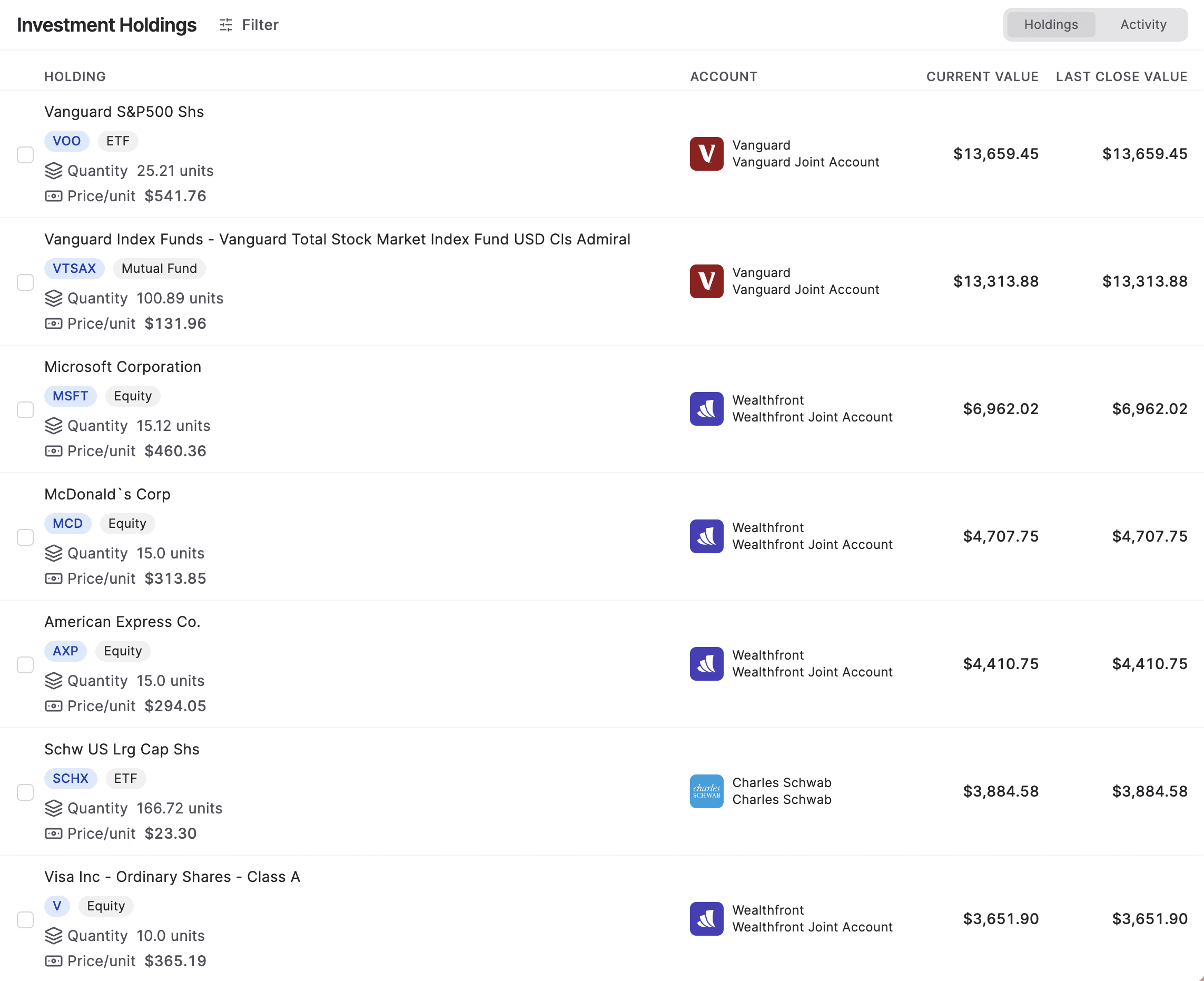The image size is (1204, 981).
Task: Open Visa Inc - Ordinary Shares title
Action: click(172, 877)
